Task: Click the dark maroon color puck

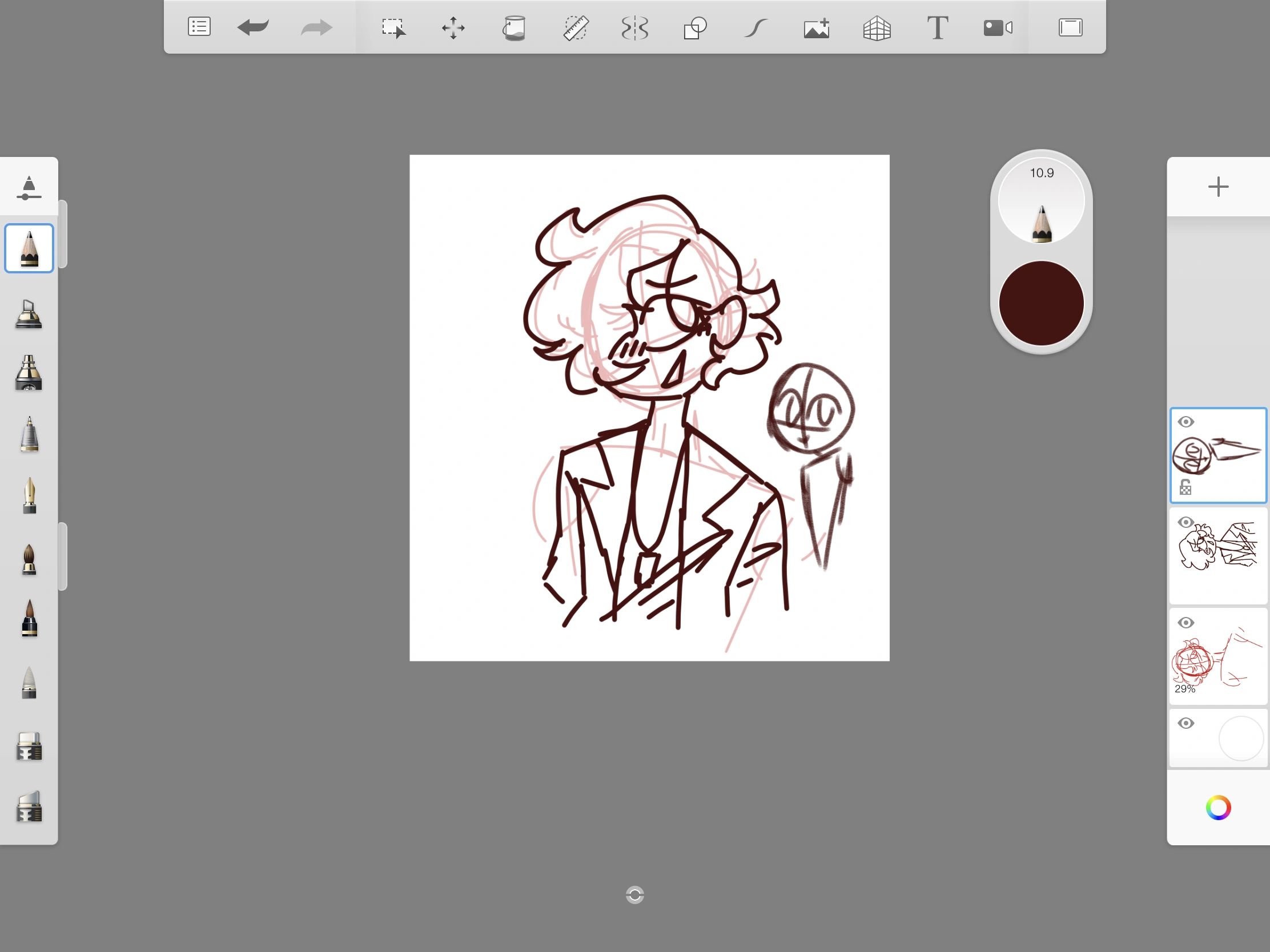Action: (x=1041, y=303)
